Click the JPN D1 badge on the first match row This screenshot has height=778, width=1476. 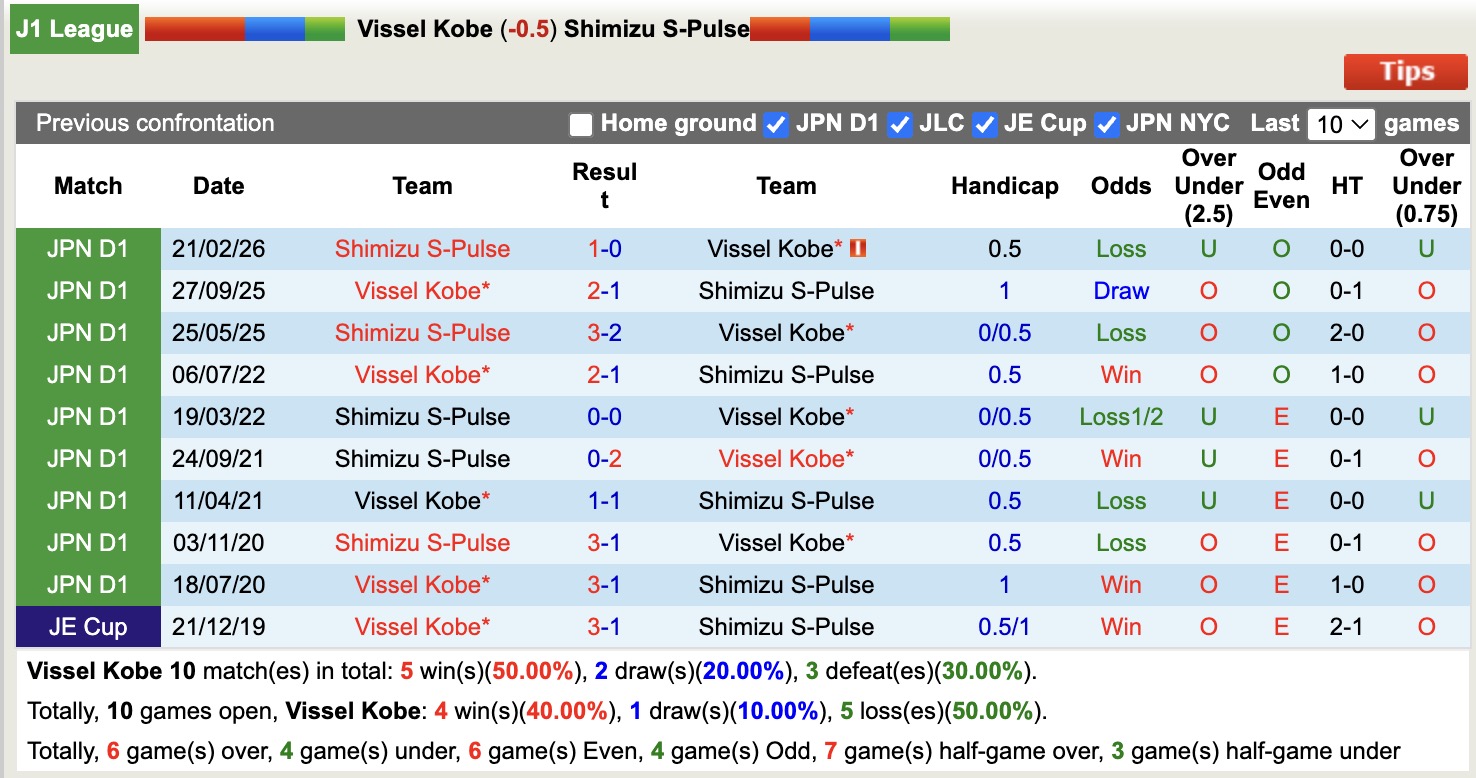tap(88, 249)
